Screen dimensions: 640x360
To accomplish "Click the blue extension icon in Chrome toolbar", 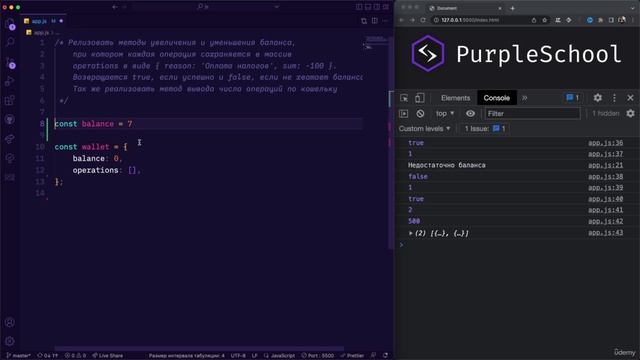I will [x=590, y=20].
